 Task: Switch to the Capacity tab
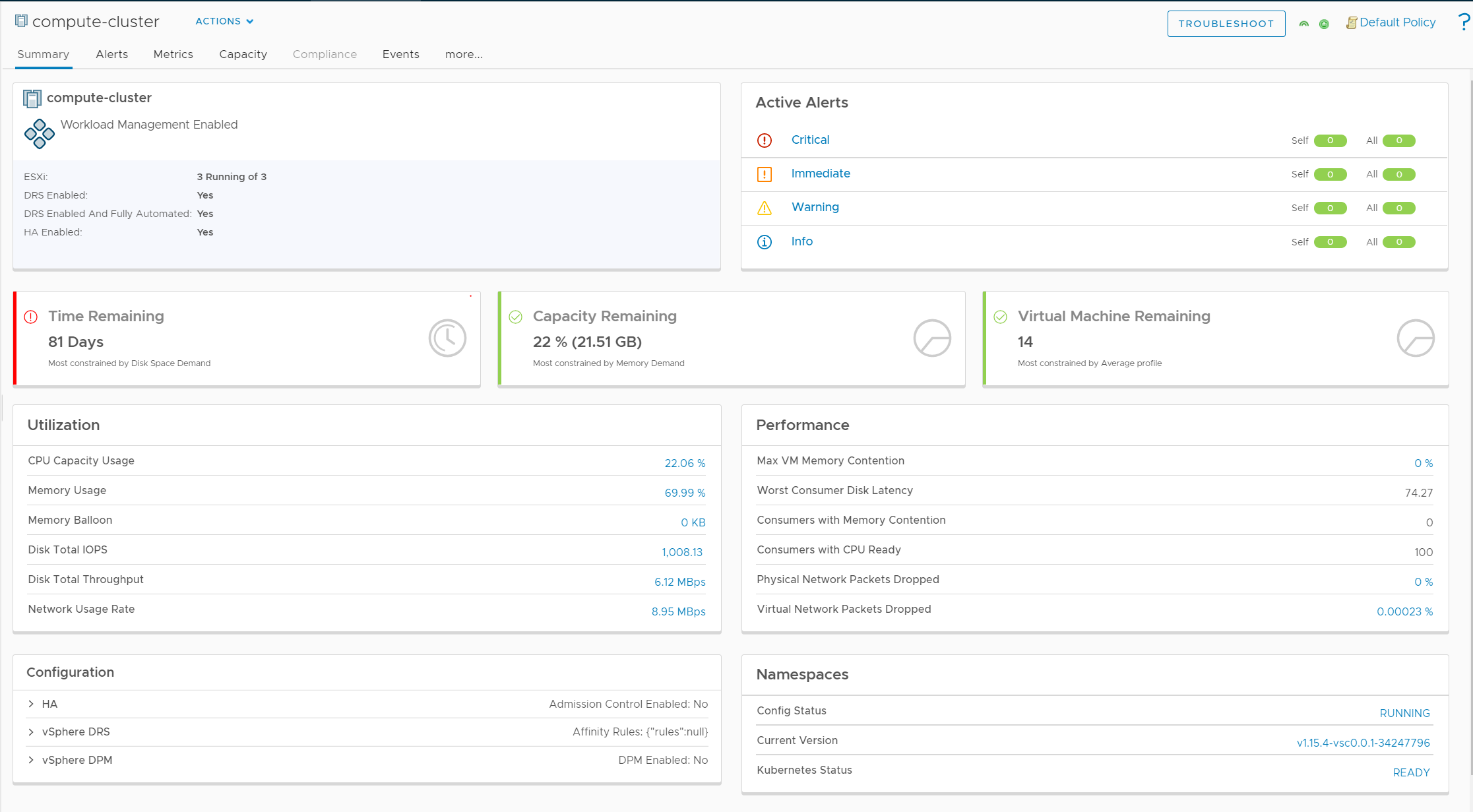244,54
